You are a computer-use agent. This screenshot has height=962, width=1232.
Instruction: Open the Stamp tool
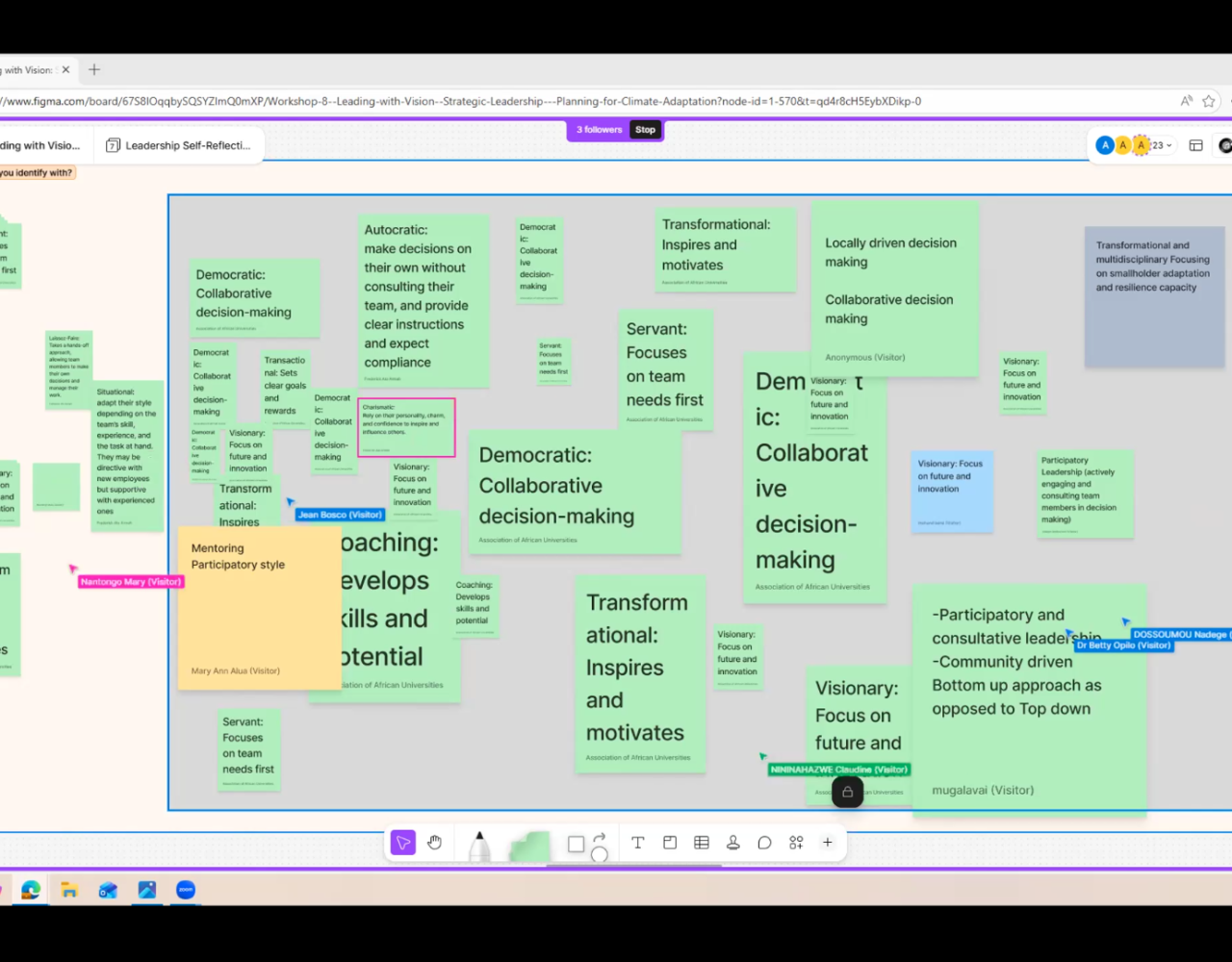coord(733,843)
